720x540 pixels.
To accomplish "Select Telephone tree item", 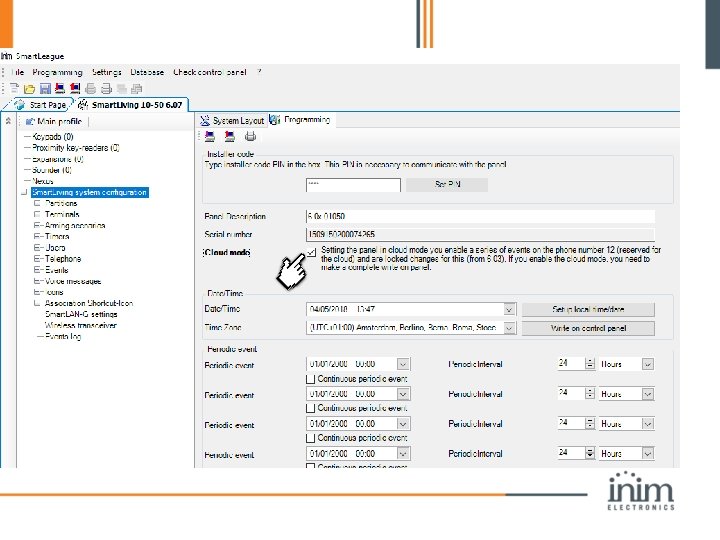I will pos(63,259).
